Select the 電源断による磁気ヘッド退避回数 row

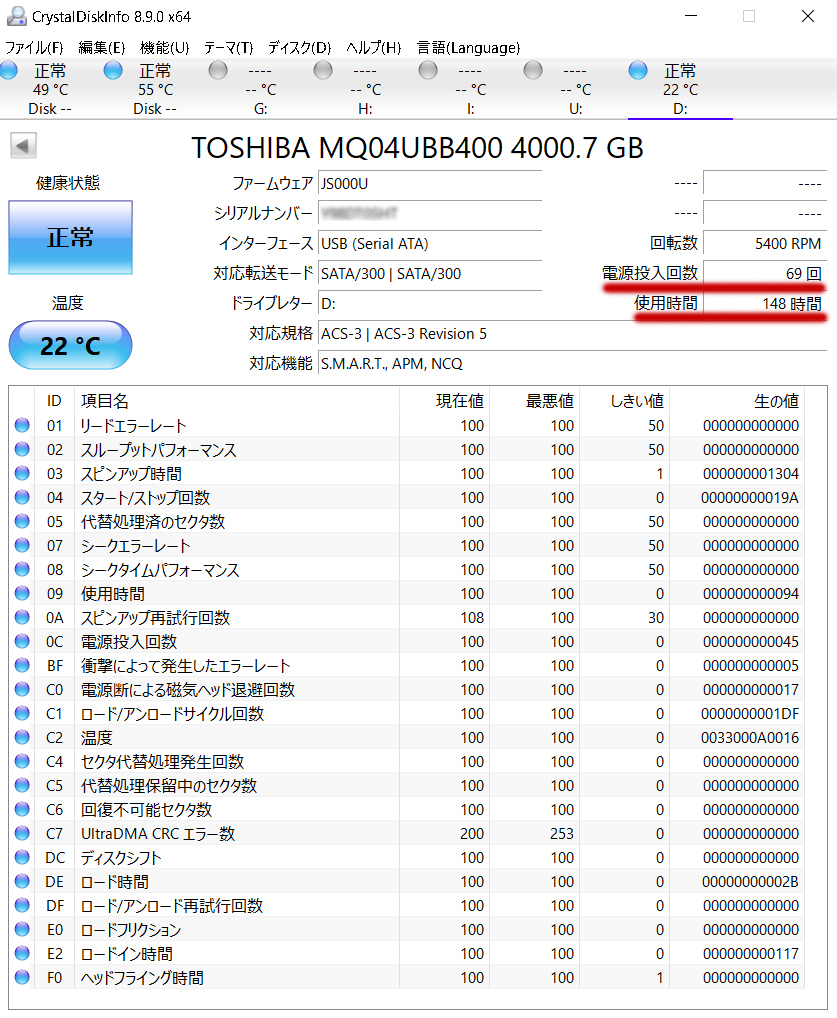(x=407, y=689)
